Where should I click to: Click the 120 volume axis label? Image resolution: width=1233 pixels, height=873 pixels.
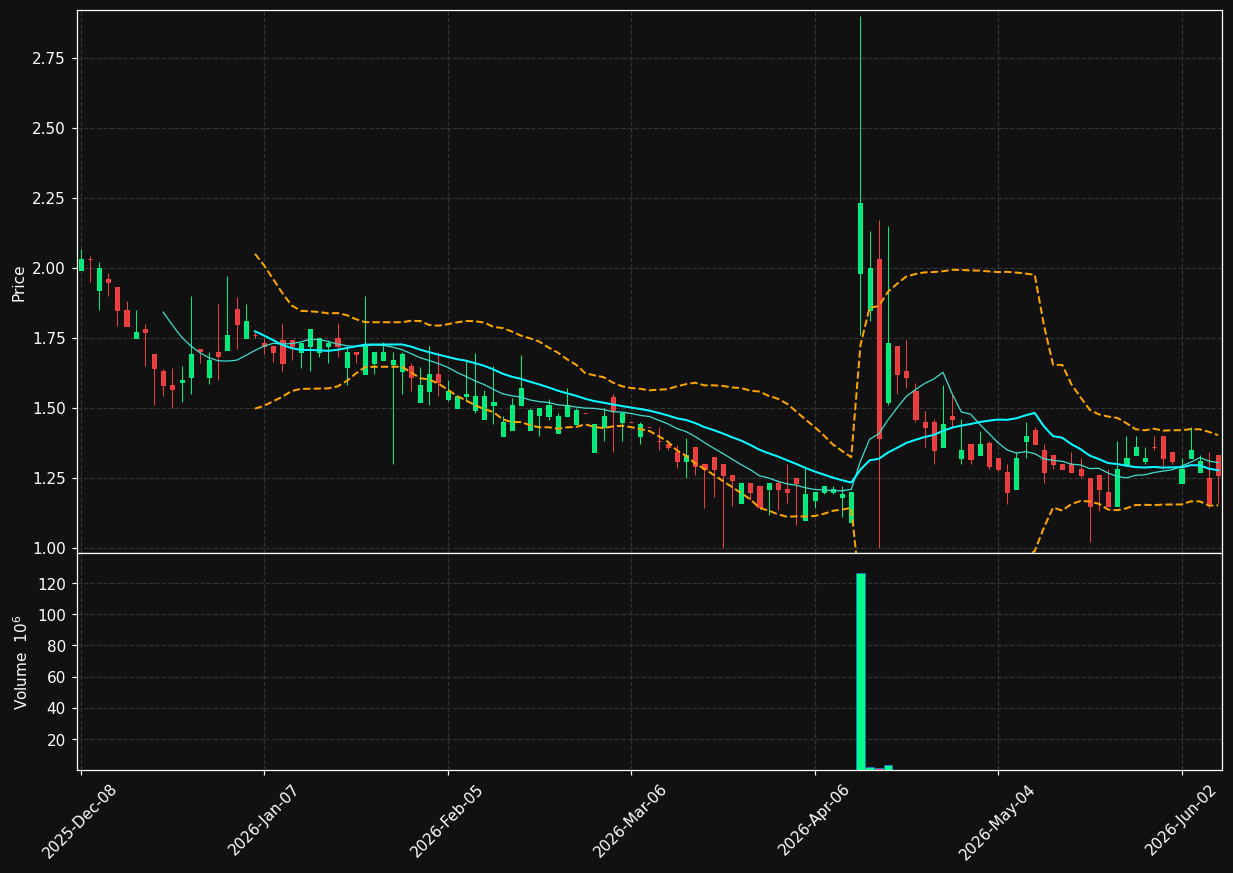click(52, 584)
